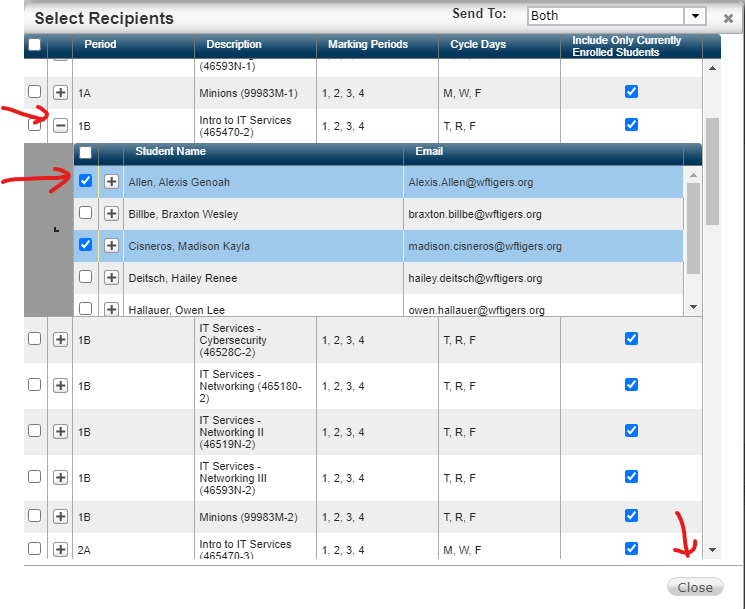Uncheck enrolled-only for Minions (99983M-2)

631,515
